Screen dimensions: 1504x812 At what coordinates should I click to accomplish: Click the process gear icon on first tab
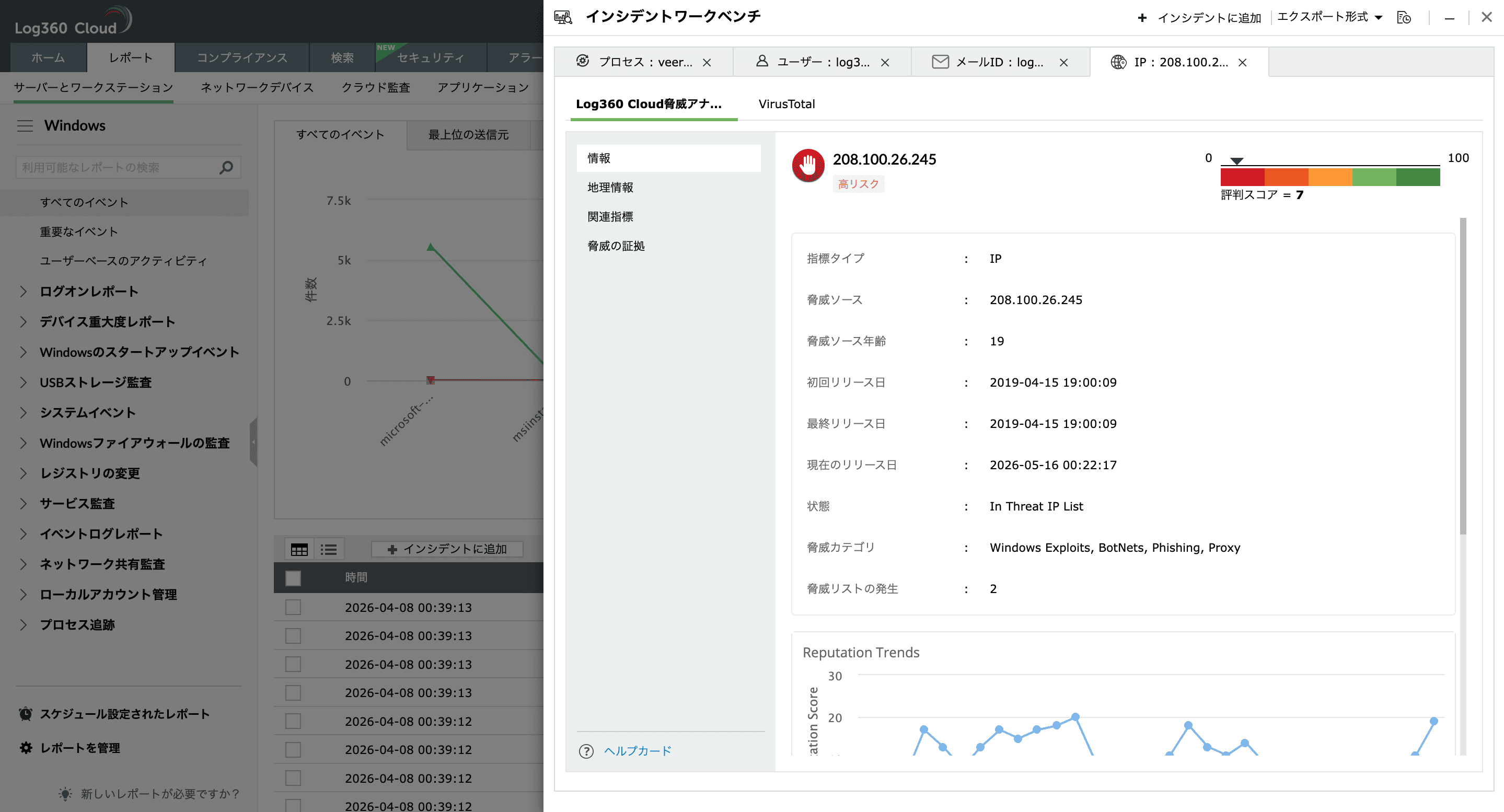(x=583, y=61)
